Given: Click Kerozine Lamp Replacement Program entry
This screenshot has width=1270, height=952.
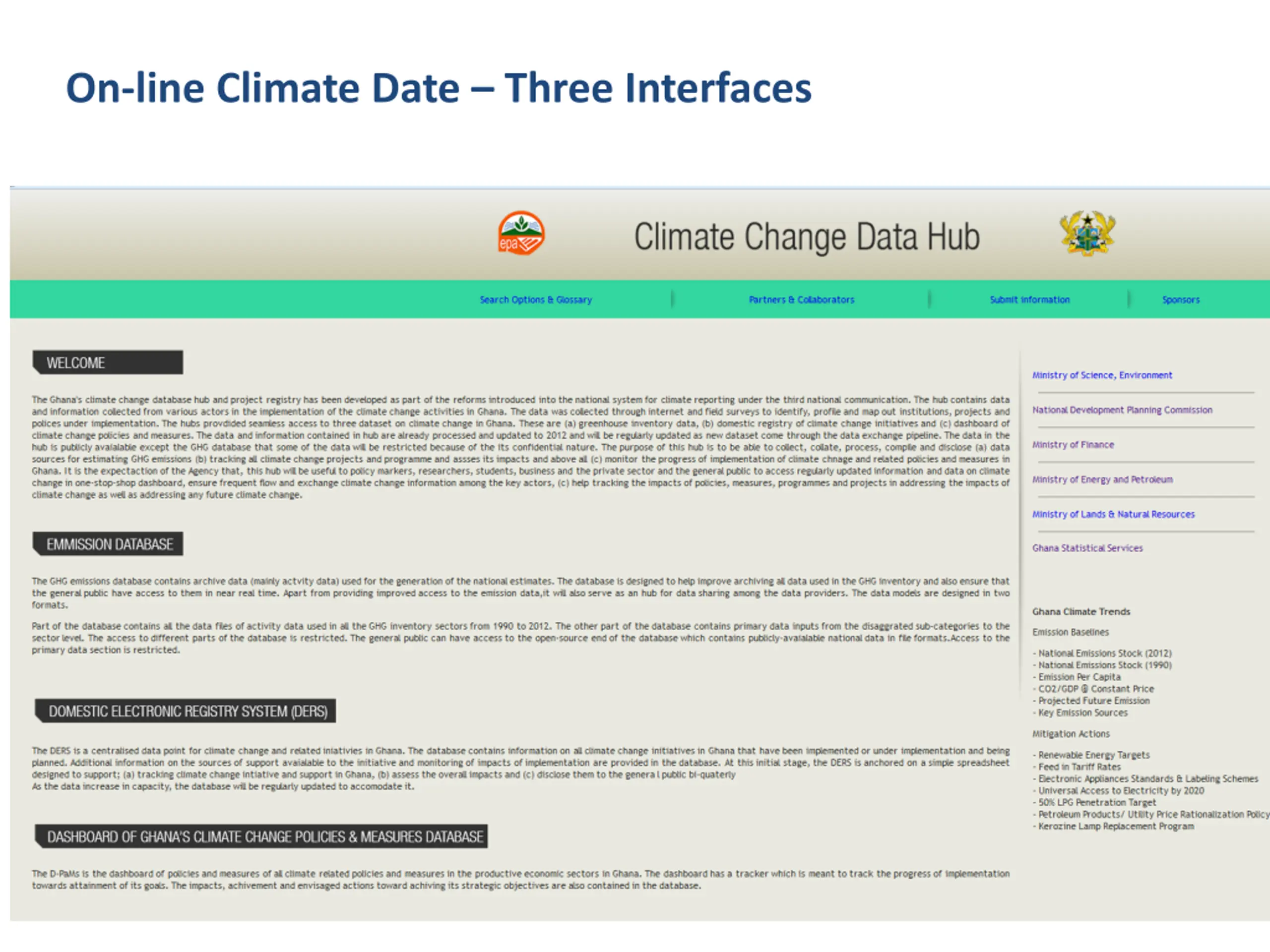Looking at the screenshot, I should pos(1116,827).
